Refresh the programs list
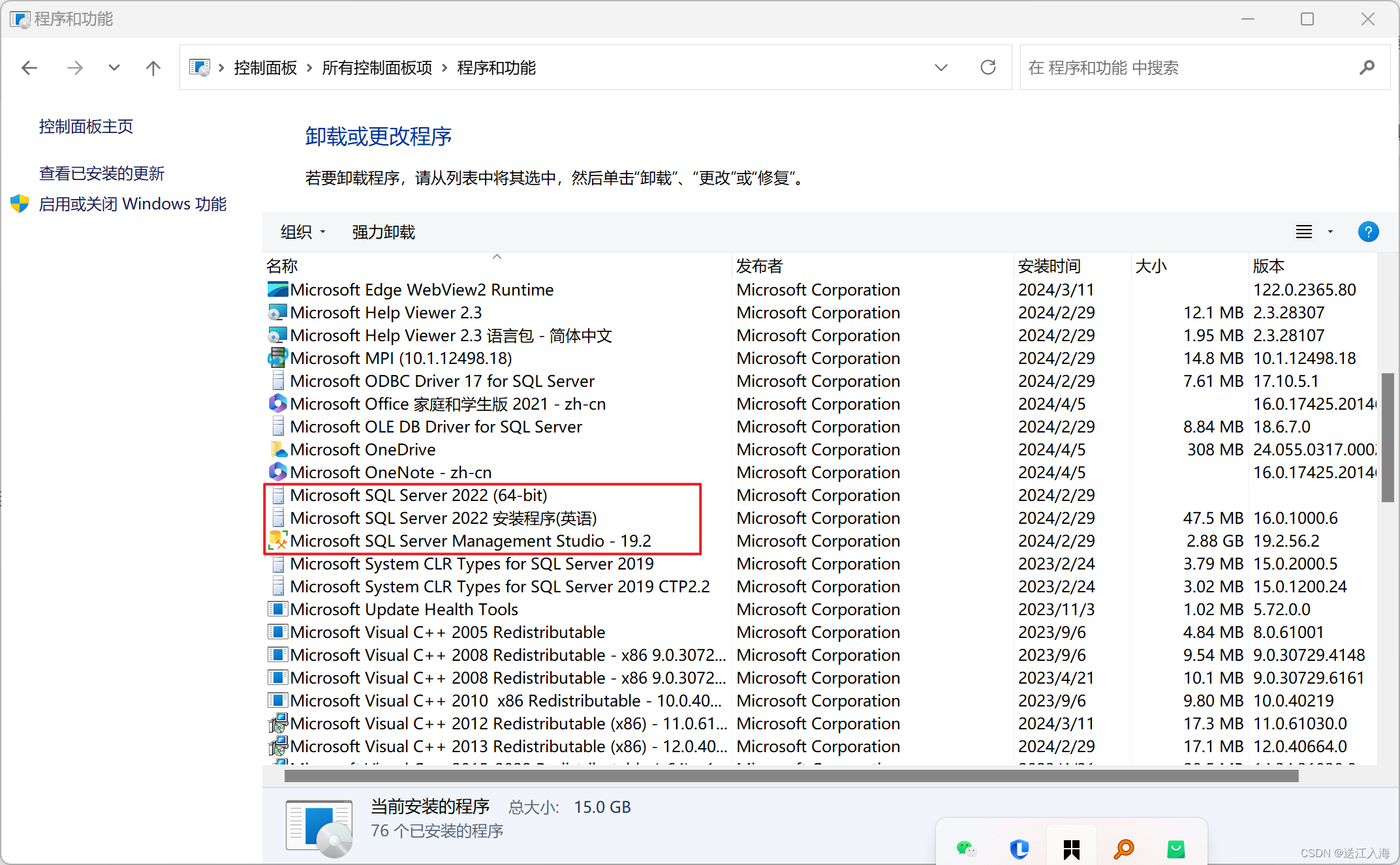The image size is (1400, 865). (988, 67)
